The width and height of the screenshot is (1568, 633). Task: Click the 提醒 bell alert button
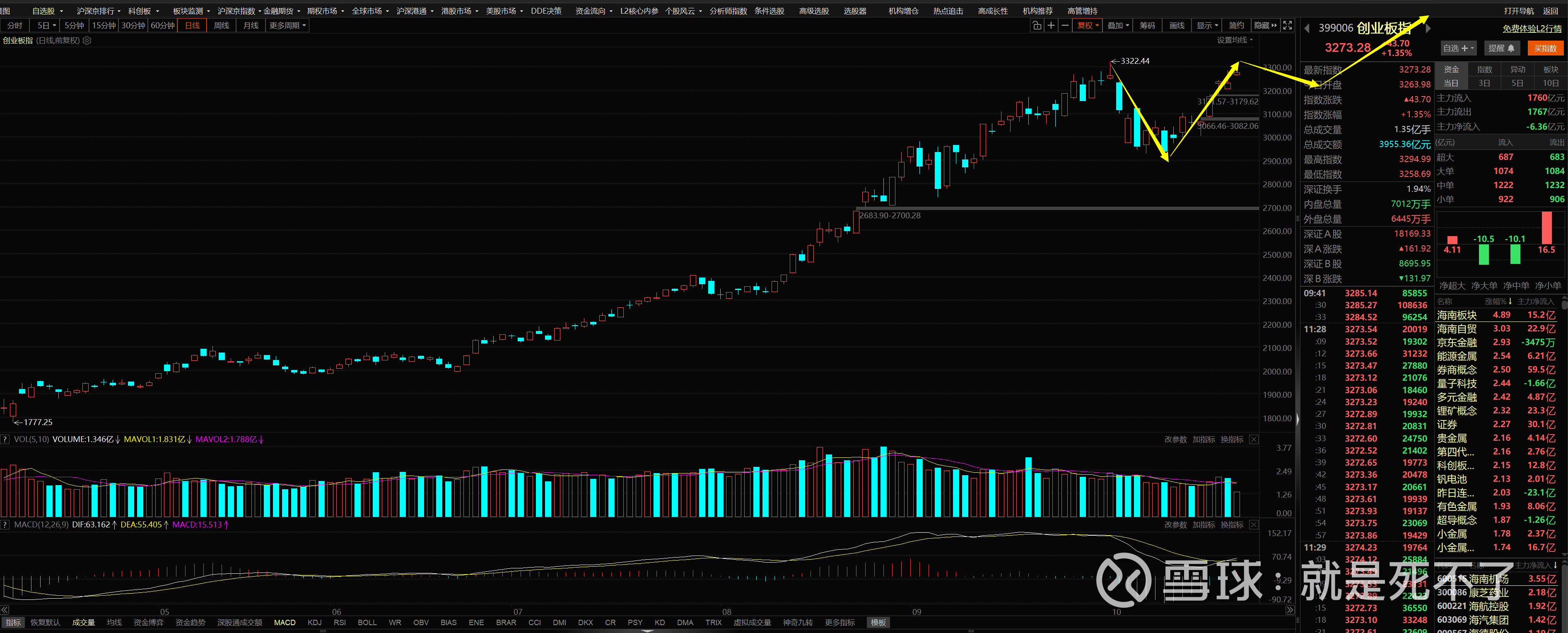click(1501, 49)
